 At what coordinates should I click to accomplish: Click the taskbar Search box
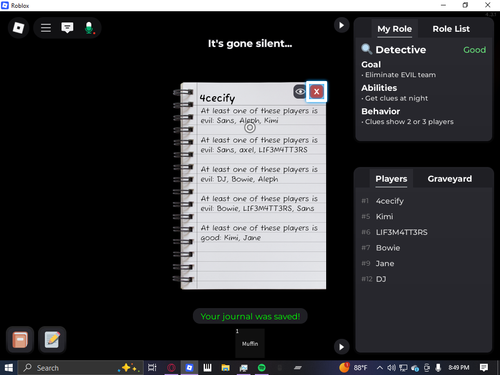coord(80,368)
